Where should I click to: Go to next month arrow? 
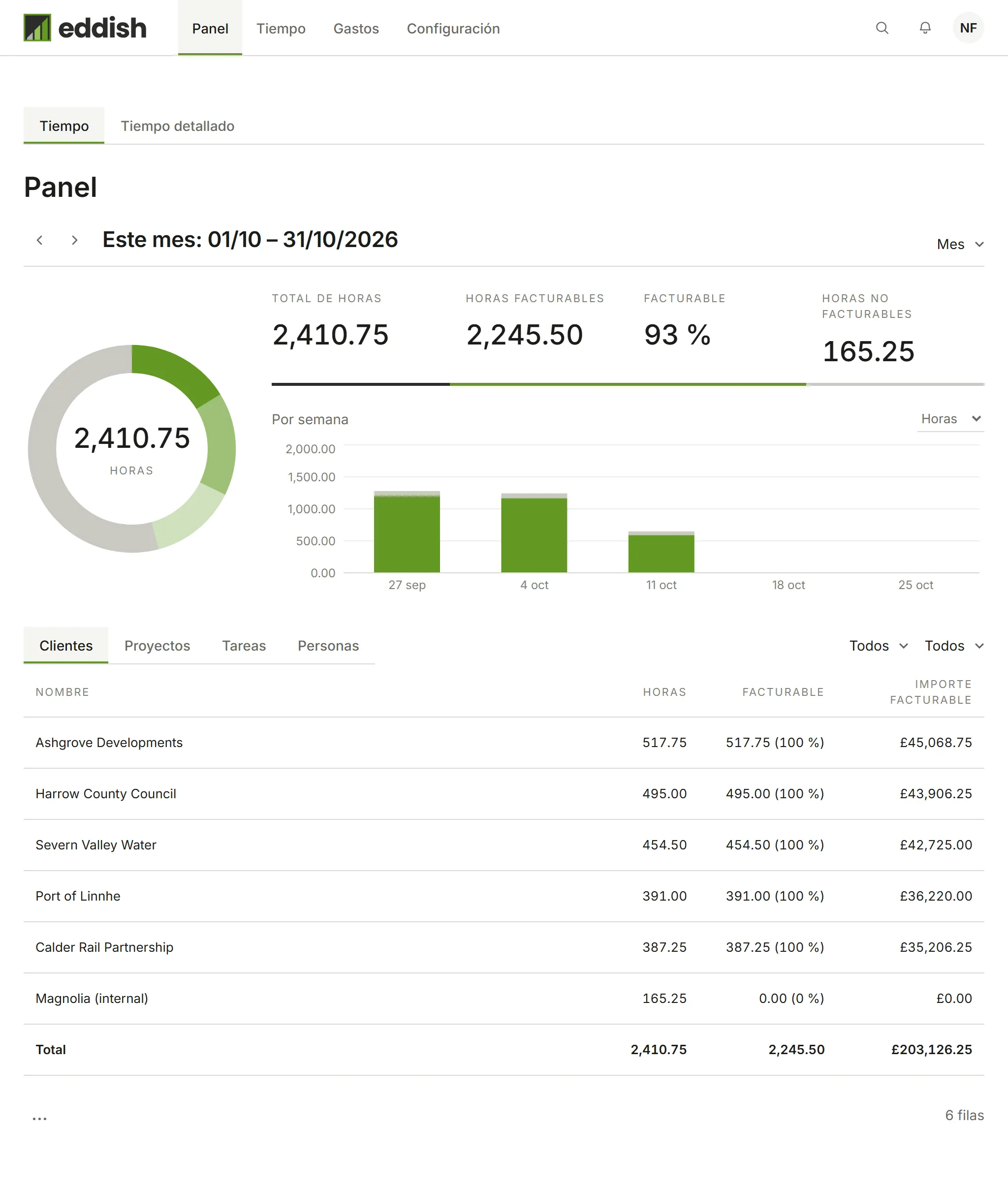(74, 240)
